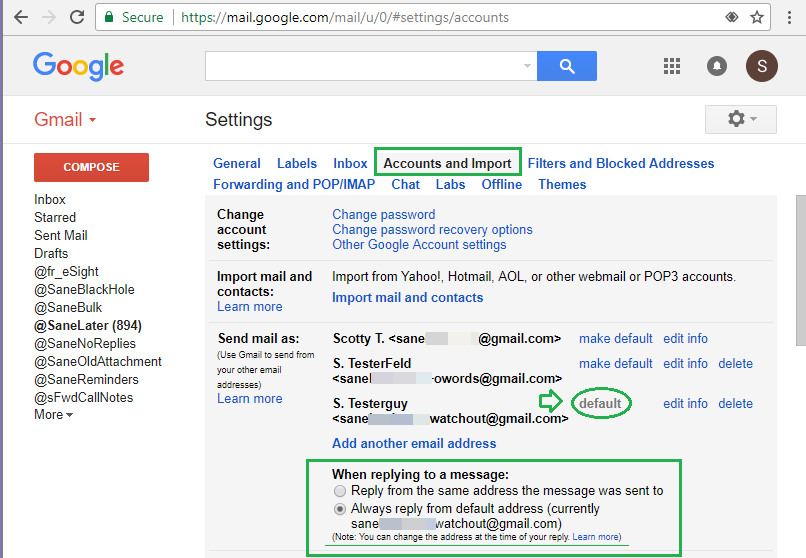Open the @SaneOldAttachment label

(x=98, y=361)
